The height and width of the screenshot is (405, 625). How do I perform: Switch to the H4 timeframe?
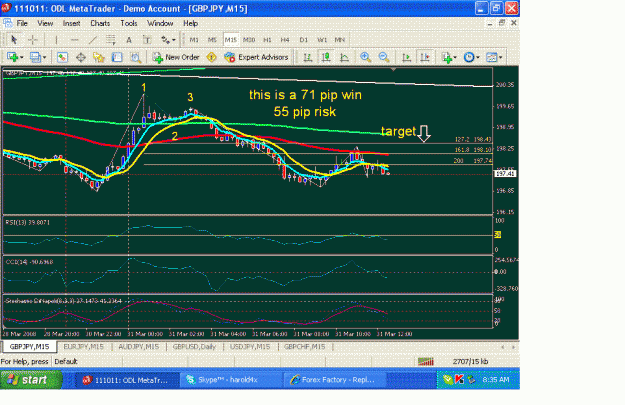pos(285,40)
